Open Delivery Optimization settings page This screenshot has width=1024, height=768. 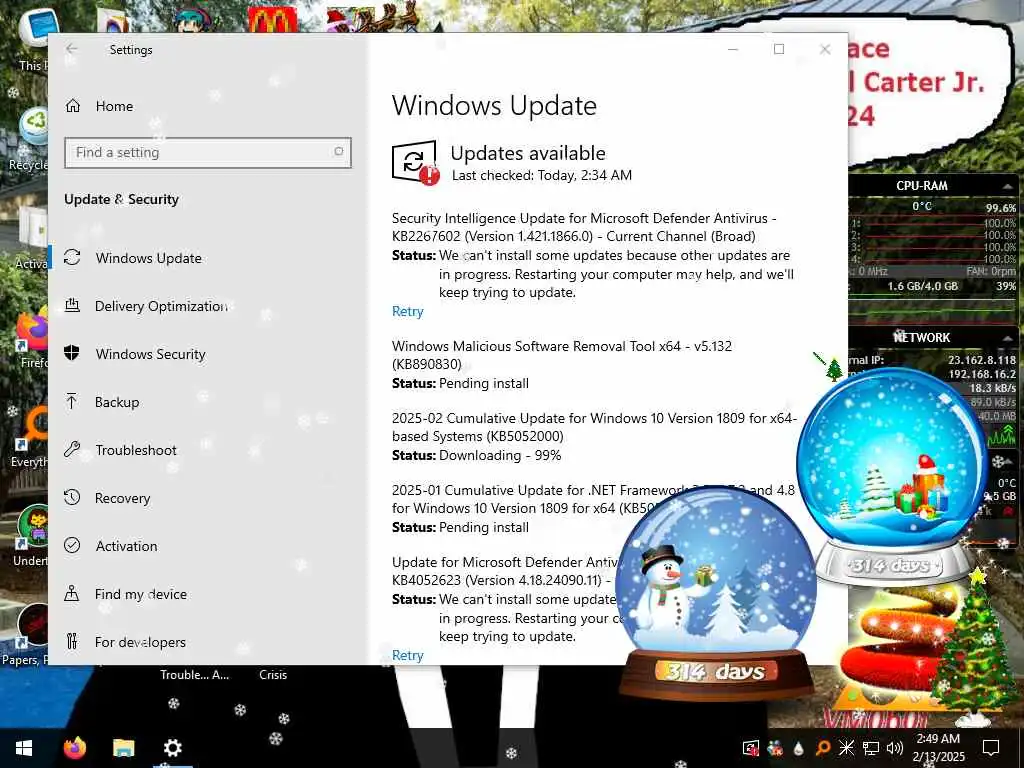(x=161, y=306)
